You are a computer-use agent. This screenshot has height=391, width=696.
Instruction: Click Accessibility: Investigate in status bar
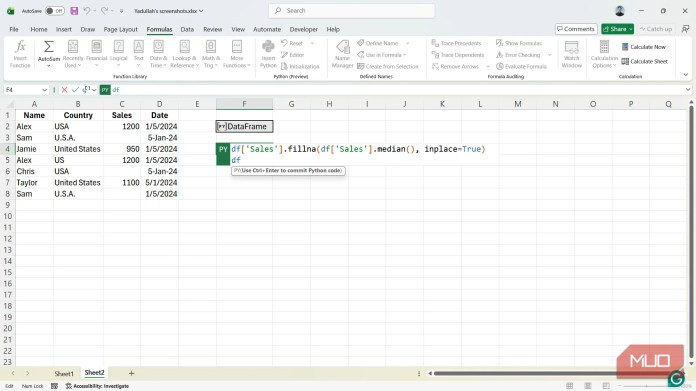(97, 386)
